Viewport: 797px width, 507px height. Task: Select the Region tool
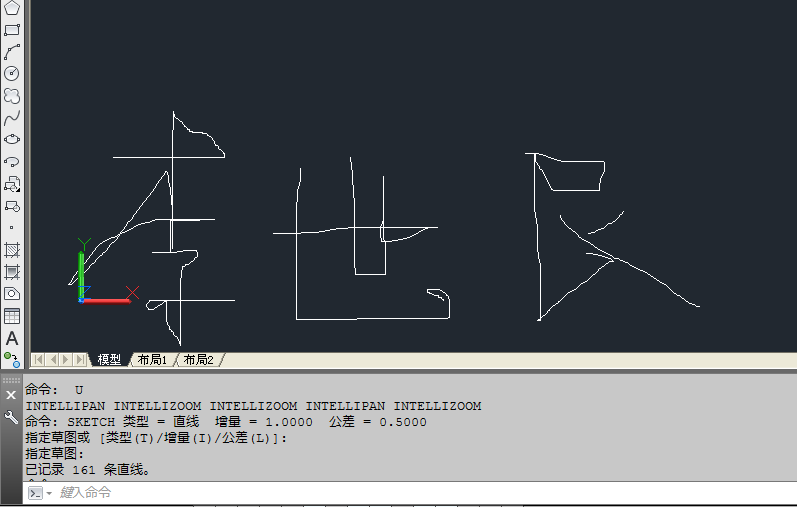coord(12,293)
